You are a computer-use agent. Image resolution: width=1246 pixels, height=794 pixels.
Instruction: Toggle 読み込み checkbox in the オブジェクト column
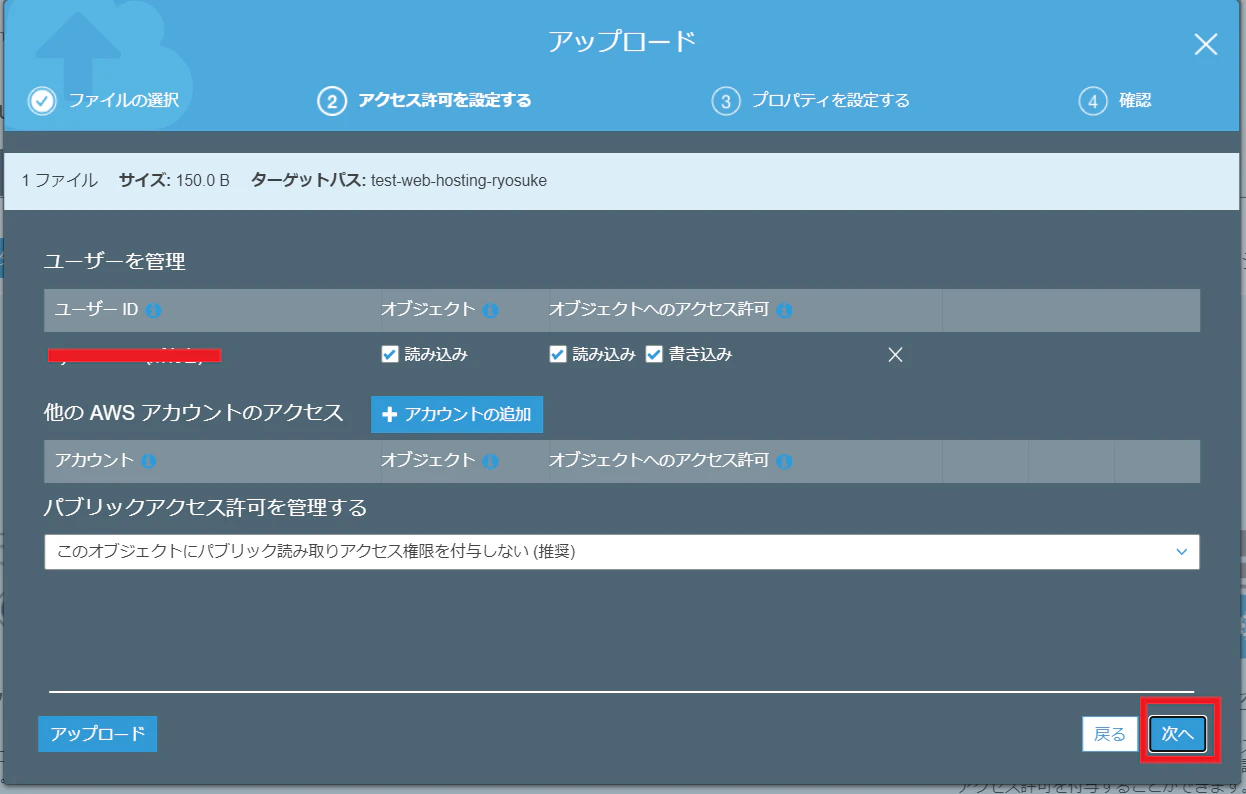(390, 354)
